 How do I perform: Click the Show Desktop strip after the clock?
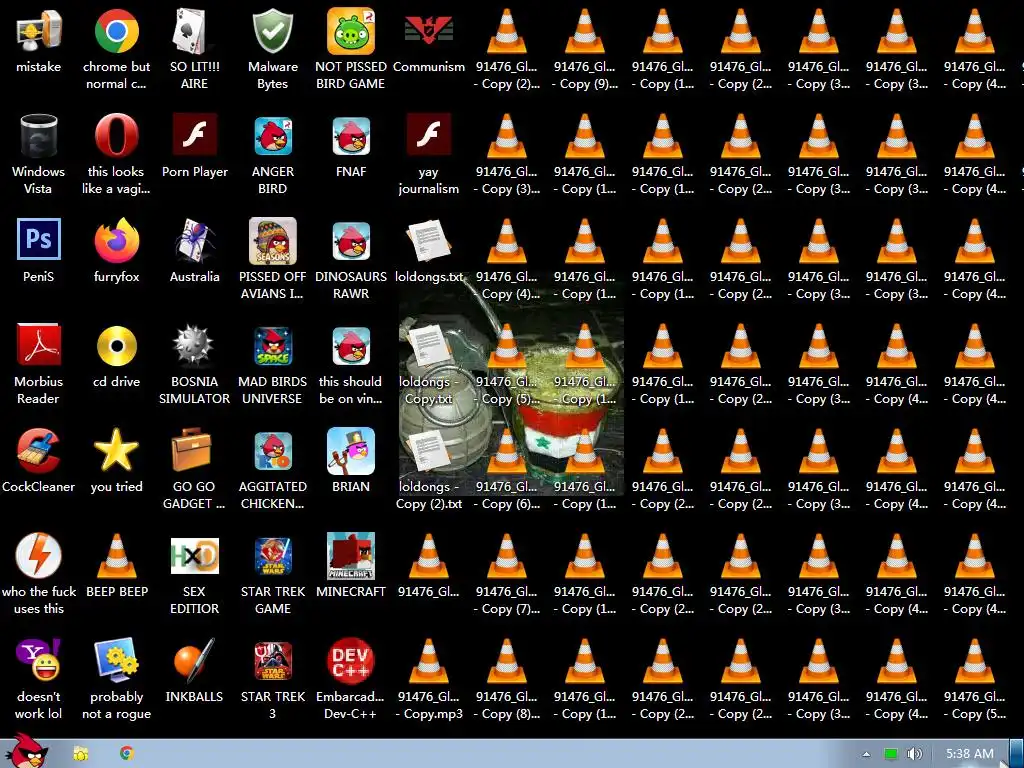pos(1016,754)
